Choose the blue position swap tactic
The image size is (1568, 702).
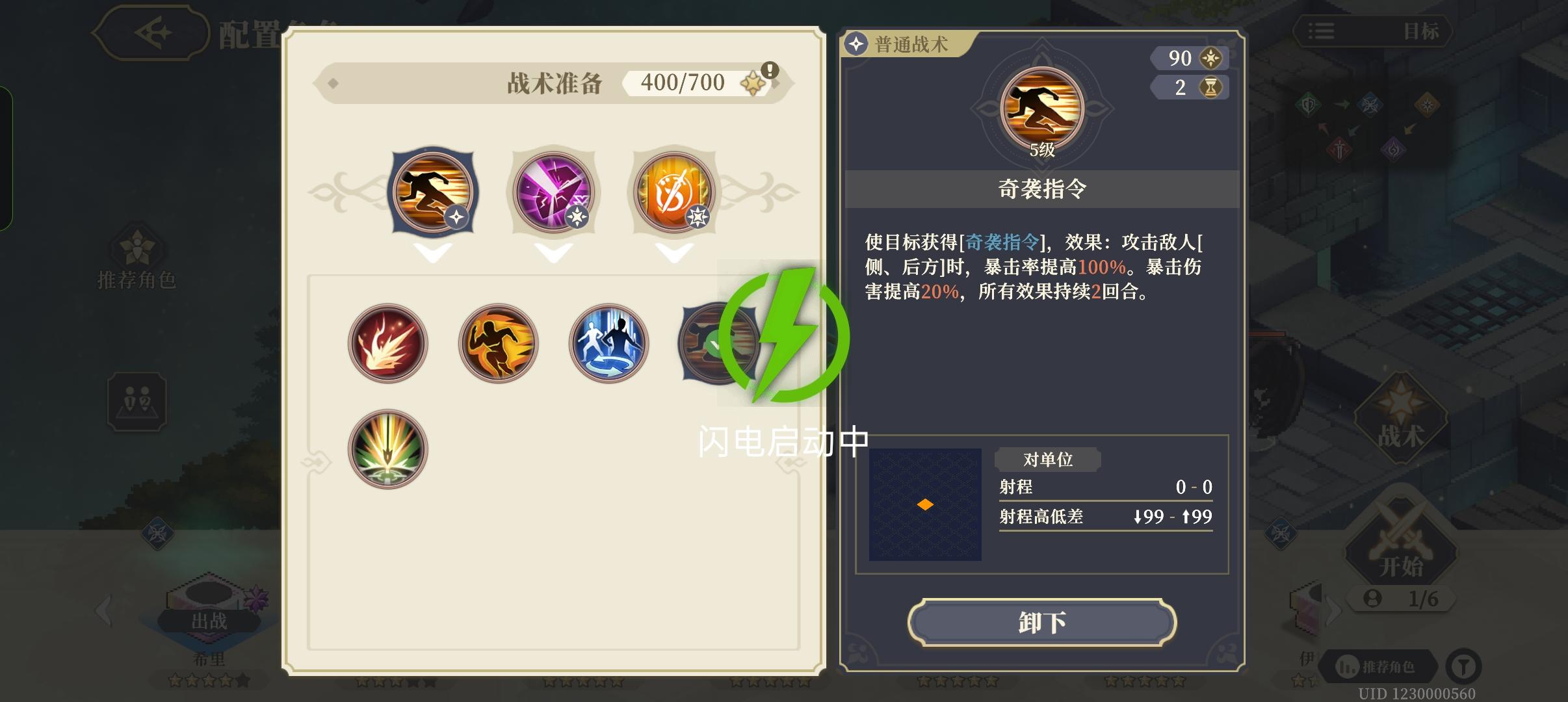(x=609, y=343)
